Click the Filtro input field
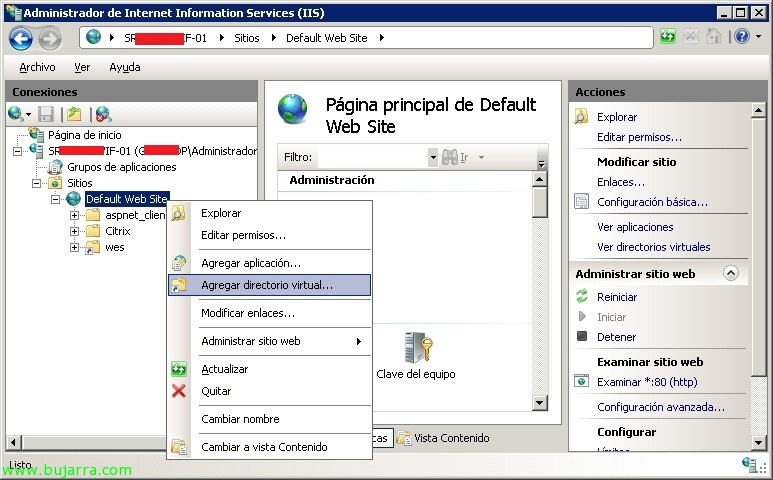Screen dimensions: 773x480 [x=373, y=157]
